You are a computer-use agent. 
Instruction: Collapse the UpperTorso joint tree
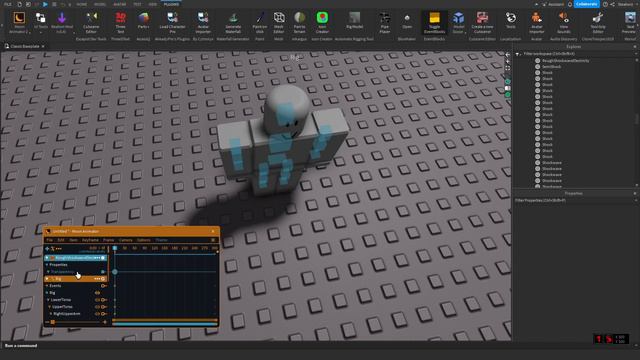pyautogui.click(x=50, y=307)
